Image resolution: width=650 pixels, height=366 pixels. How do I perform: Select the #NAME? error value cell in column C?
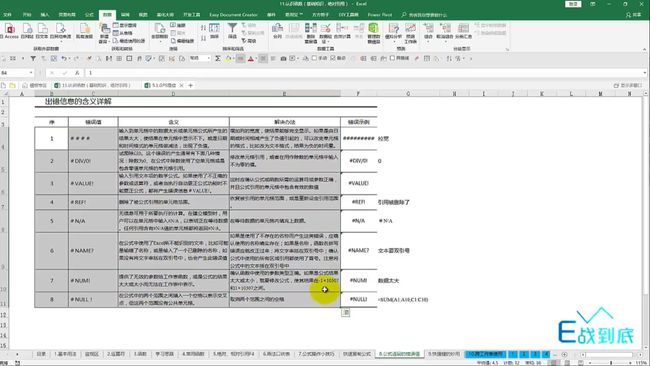[x=93, y=251]
